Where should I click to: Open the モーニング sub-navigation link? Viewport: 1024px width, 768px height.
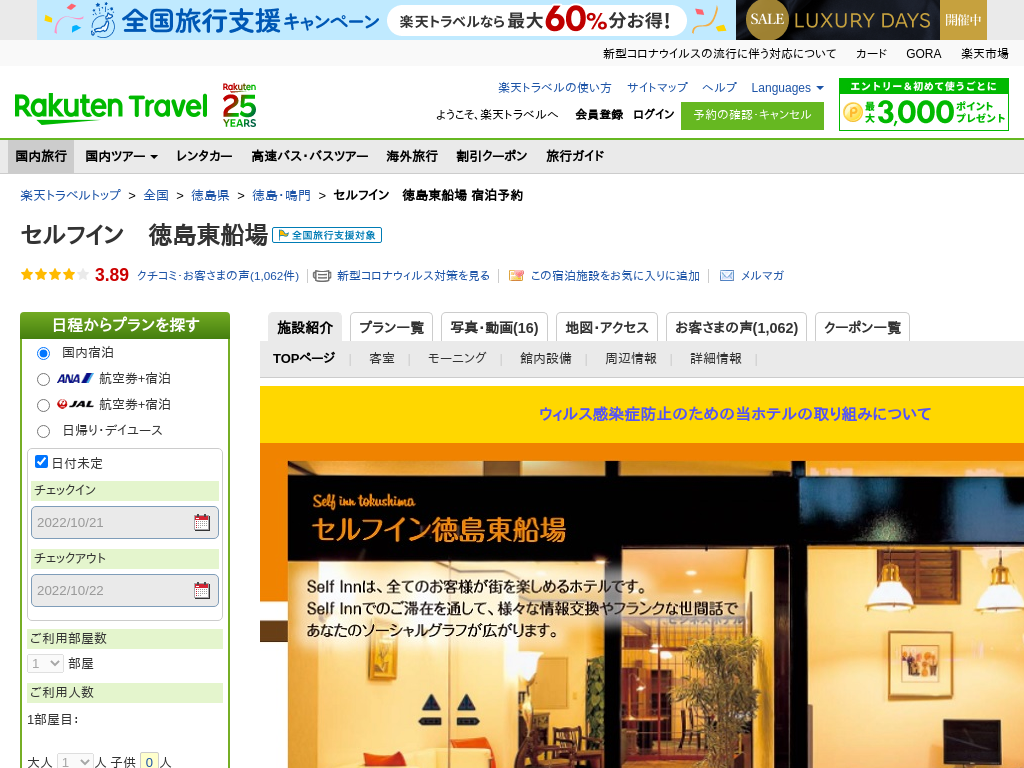tap(456, 359)
